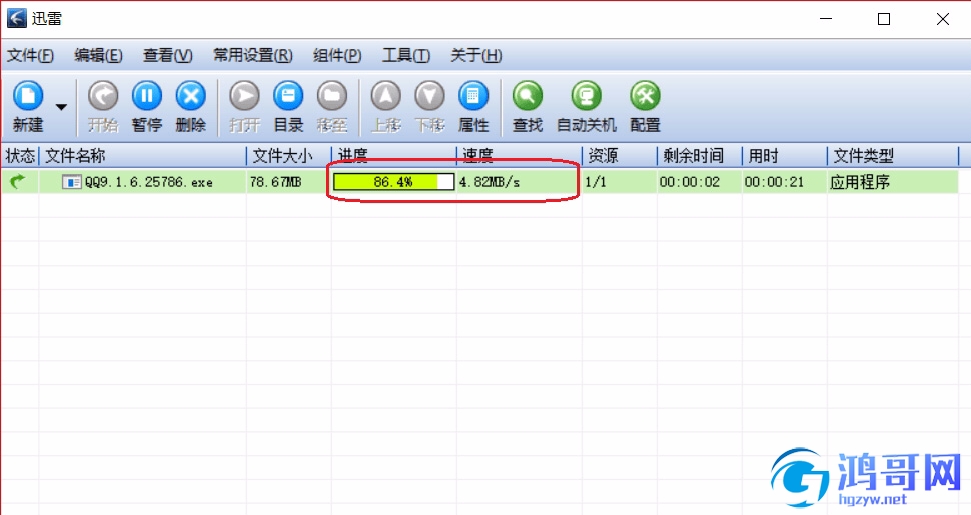Open the 组件(P) menu
This screenshot has height=515, width=971.
click(337, 56)
